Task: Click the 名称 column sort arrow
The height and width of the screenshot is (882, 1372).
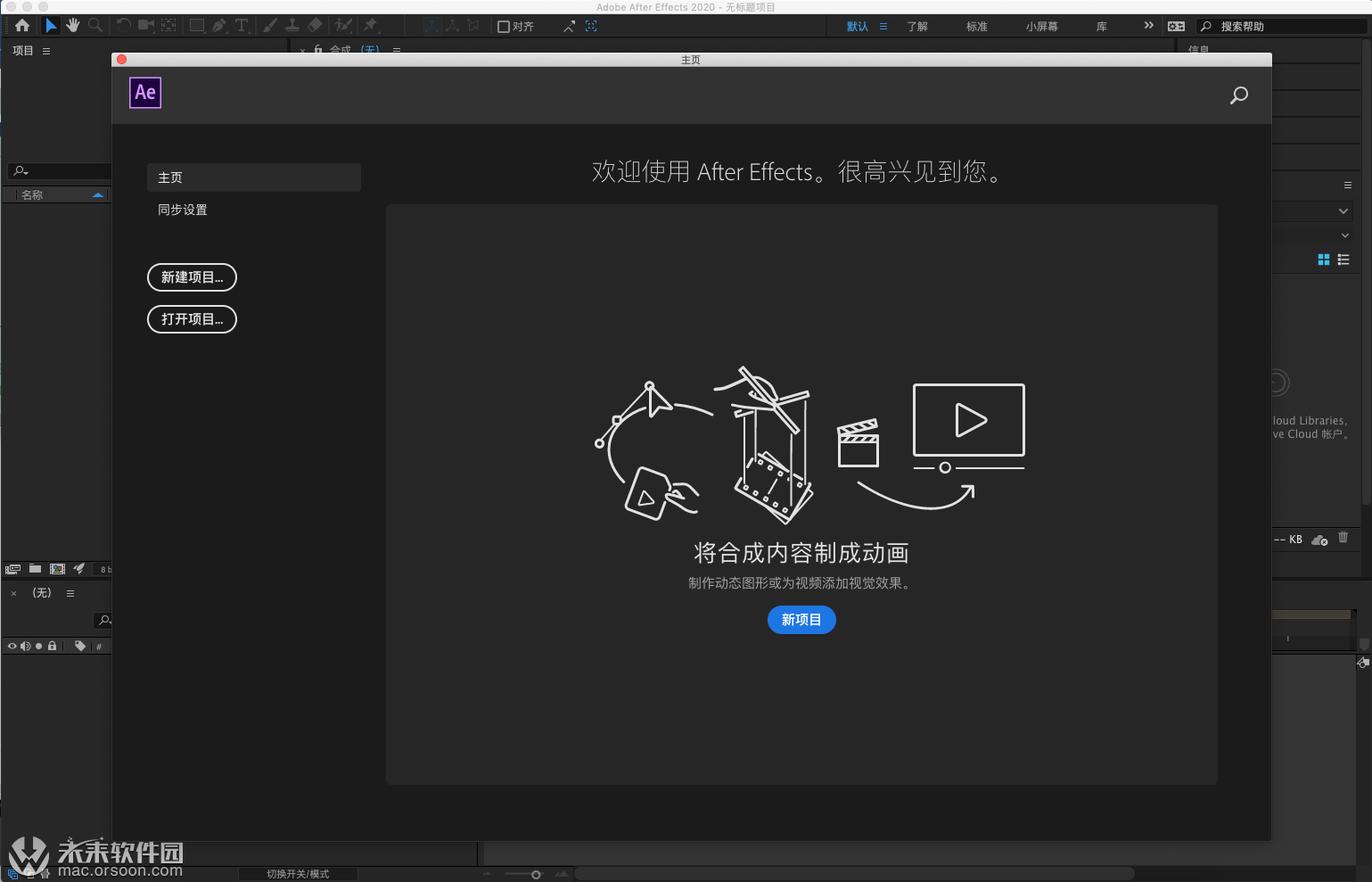Action: tap(98, 194)
